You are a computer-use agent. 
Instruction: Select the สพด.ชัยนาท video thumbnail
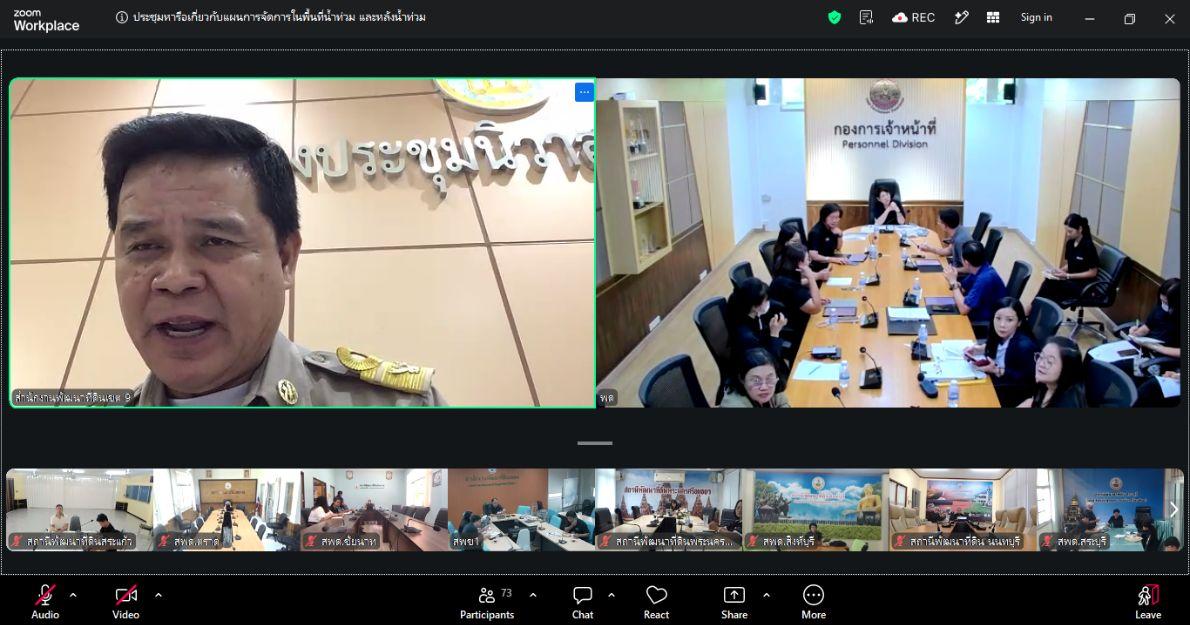pos(374,510)
